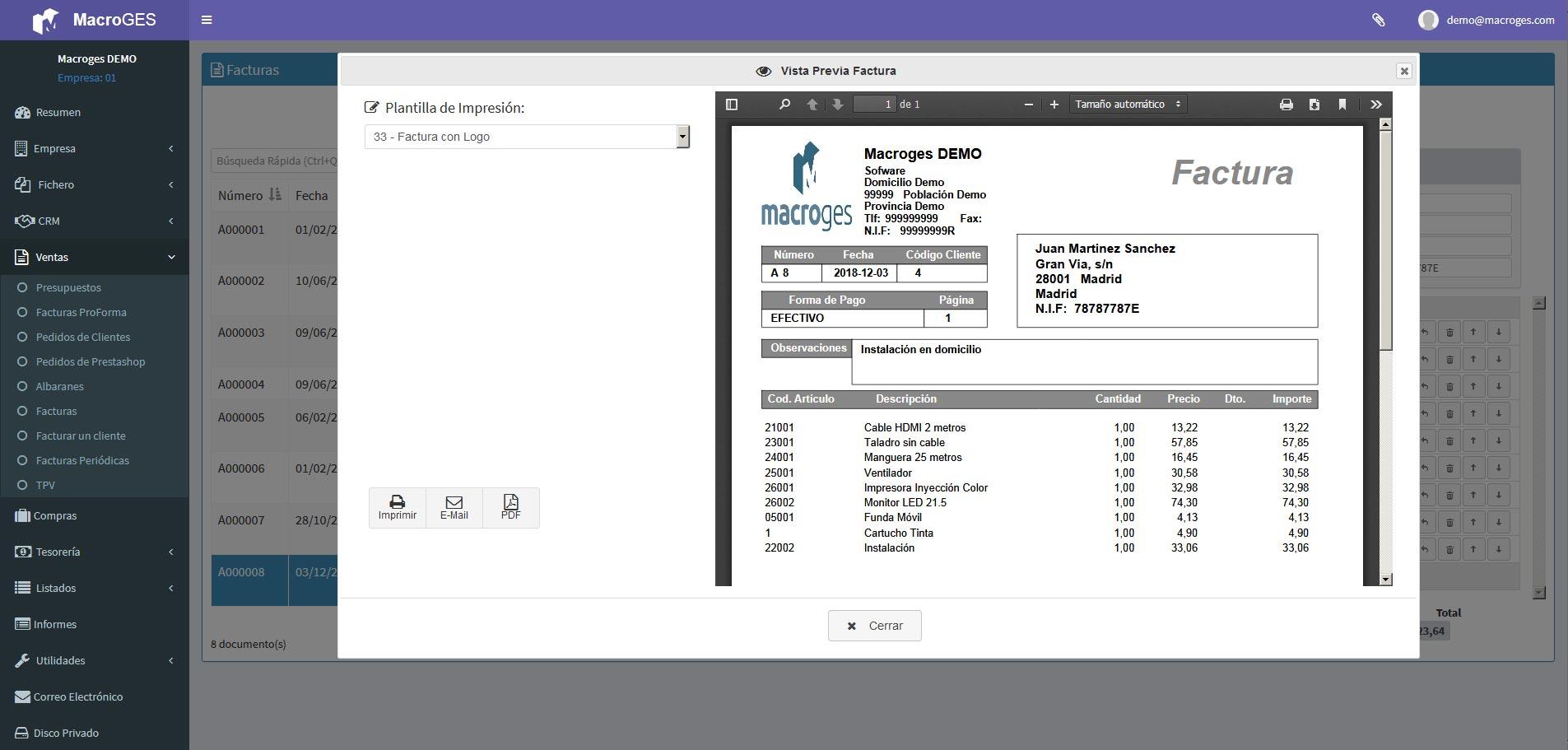Click the PDF page number field

point(874,105)
